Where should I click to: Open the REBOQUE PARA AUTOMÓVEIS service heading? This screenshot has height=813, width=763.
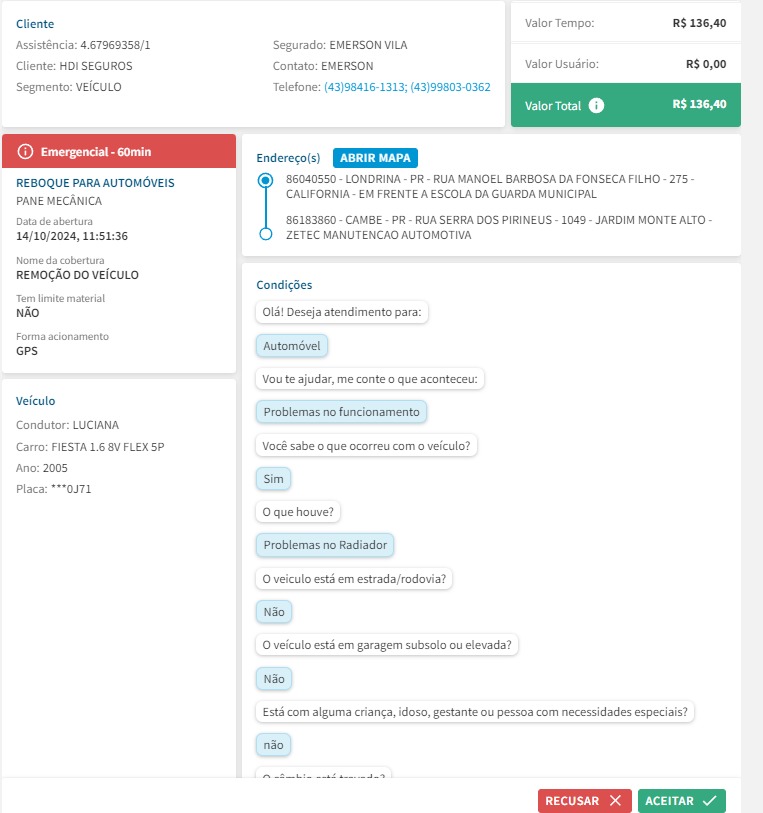95,183
